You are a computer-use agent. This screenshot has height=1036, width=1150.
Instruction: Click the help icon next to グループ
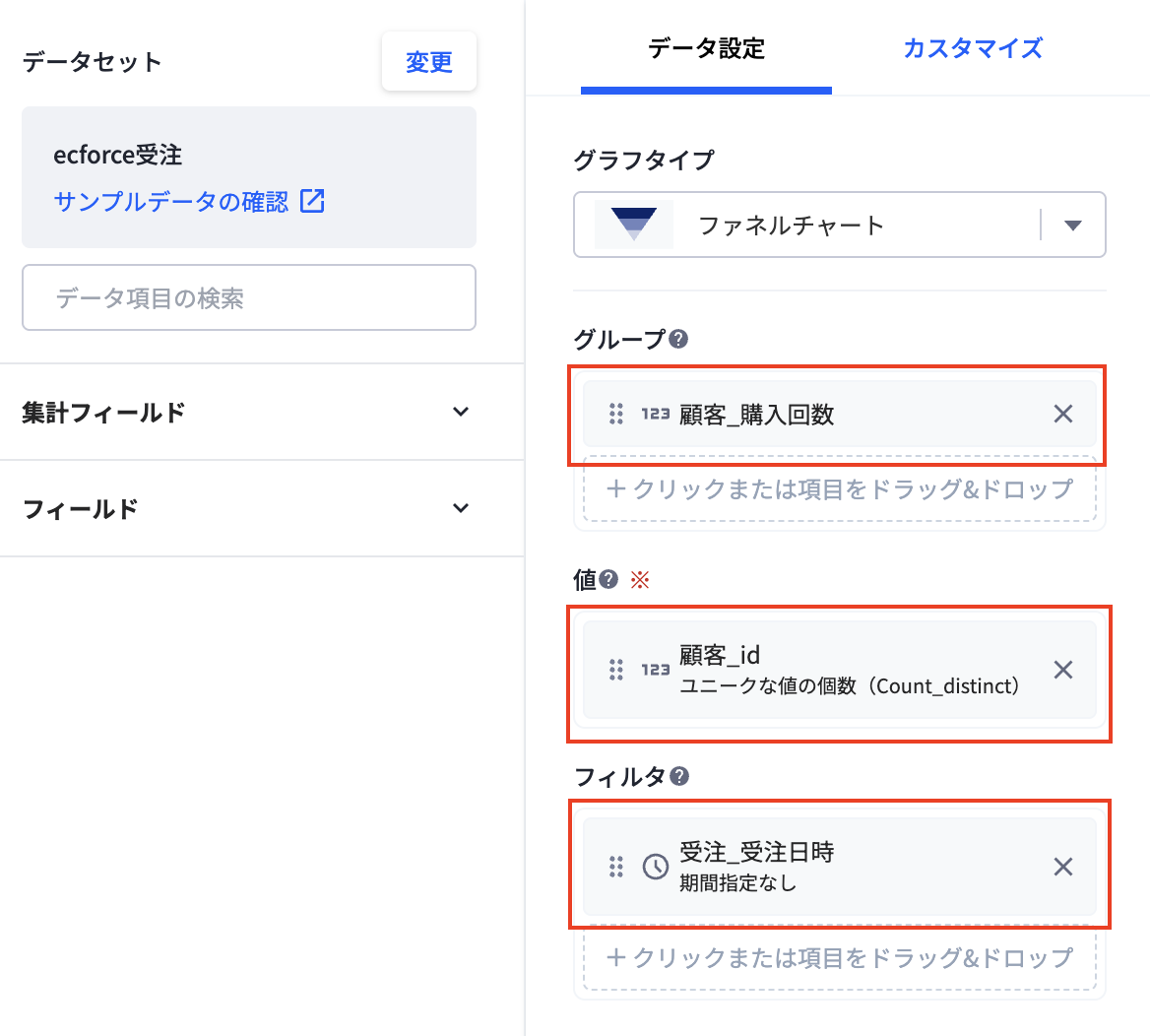pyautogui.click(x=678, y=339)
